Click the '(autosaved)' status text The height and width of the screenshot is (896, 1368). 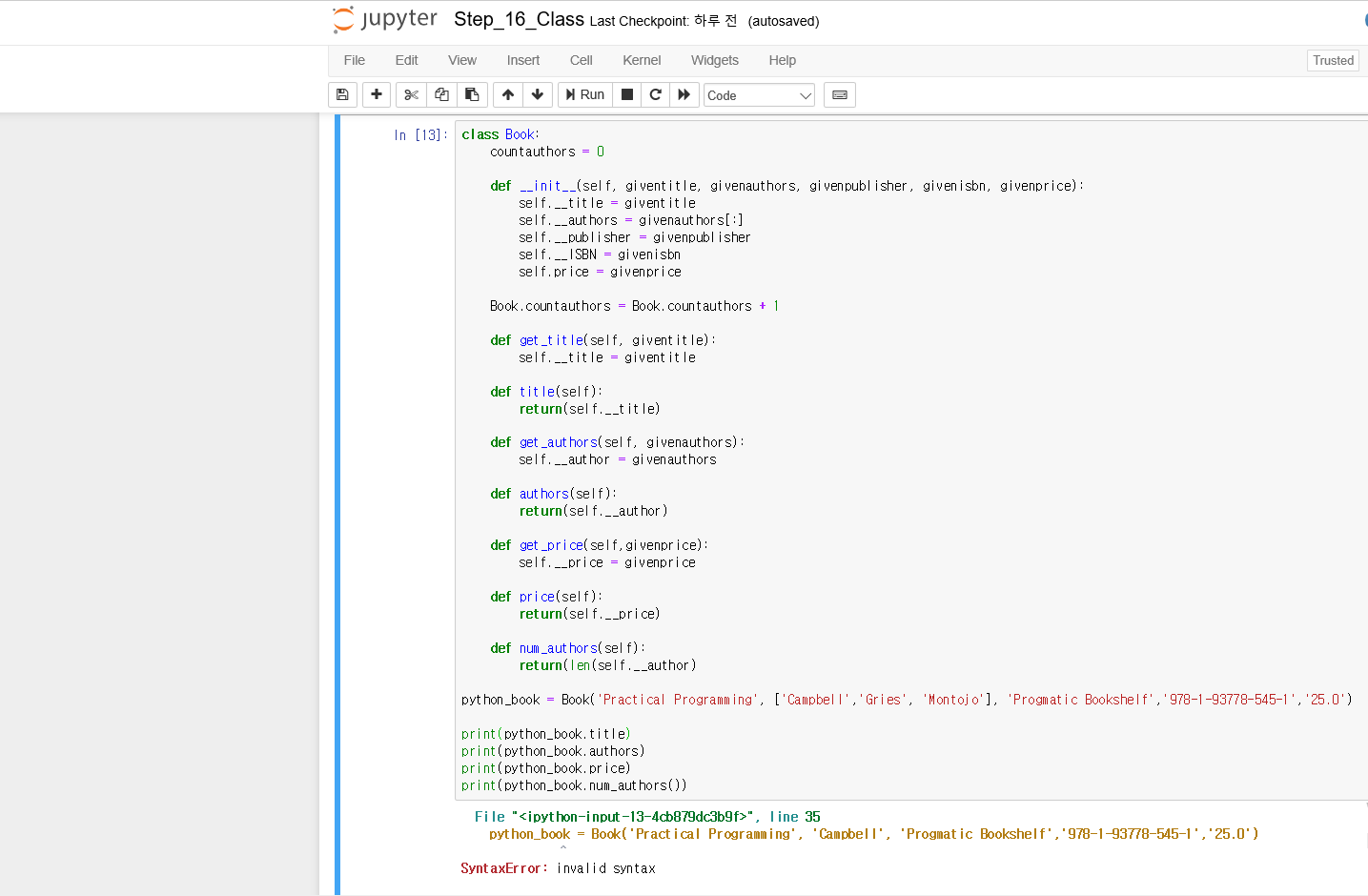pos(784,21)
